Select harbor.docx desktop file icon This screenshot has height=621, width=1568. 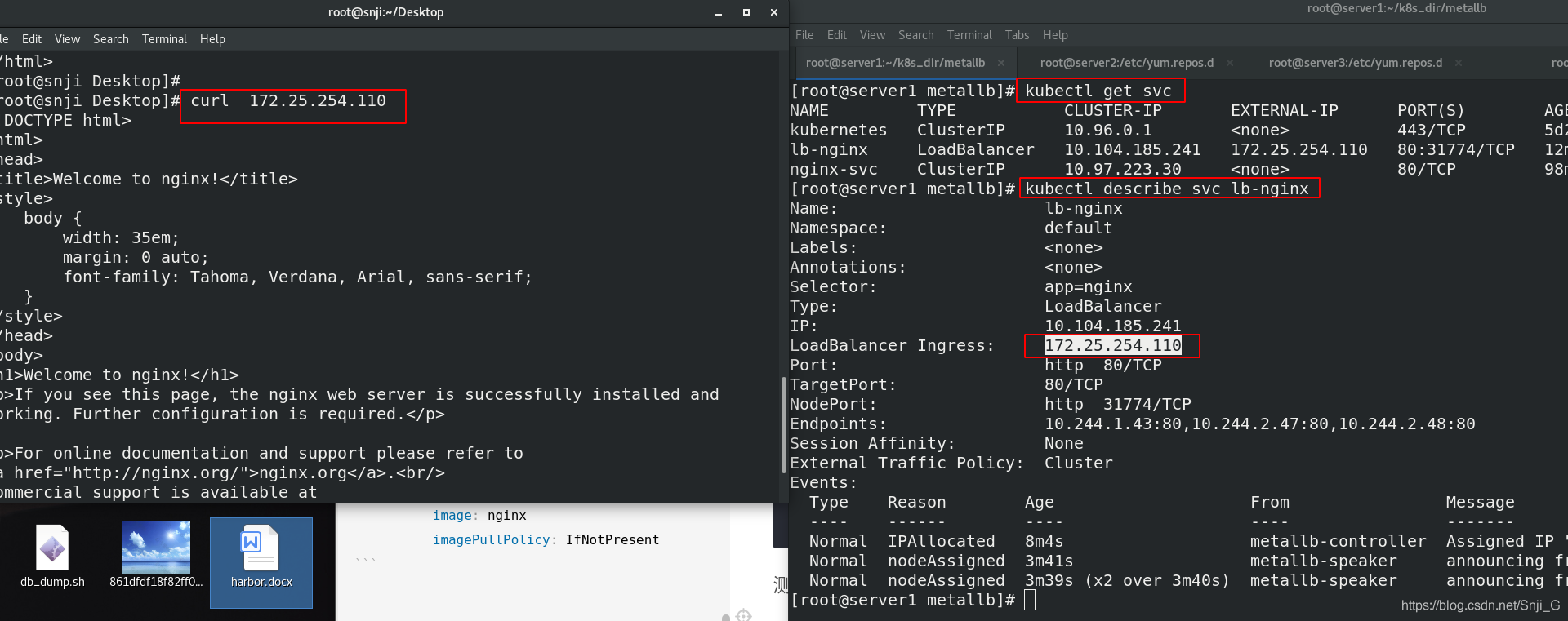[261, 562]
